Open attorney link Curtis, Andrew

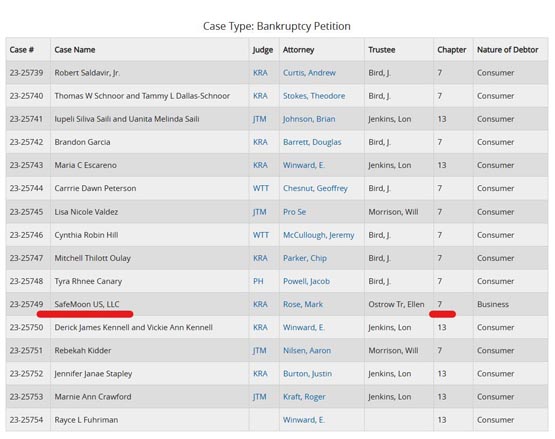[309, 73]
